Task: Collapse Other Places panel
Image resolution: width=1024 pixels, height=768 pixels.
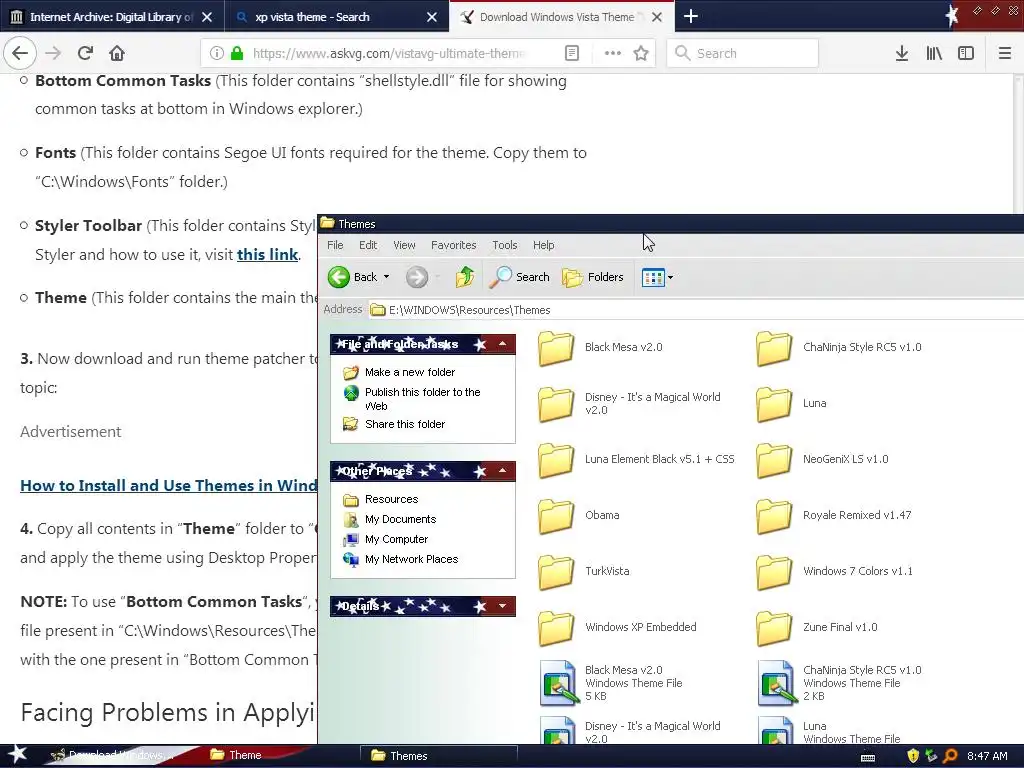Action: 502,471
